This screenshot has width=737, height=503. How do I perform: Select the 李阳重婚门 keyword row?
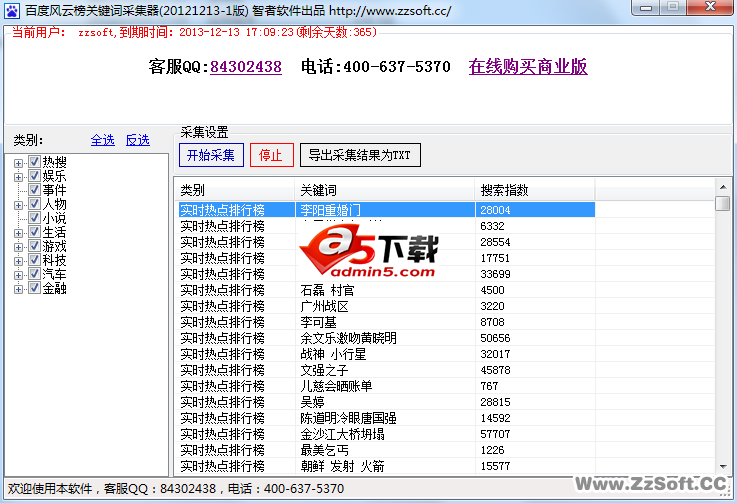(387, 210)
